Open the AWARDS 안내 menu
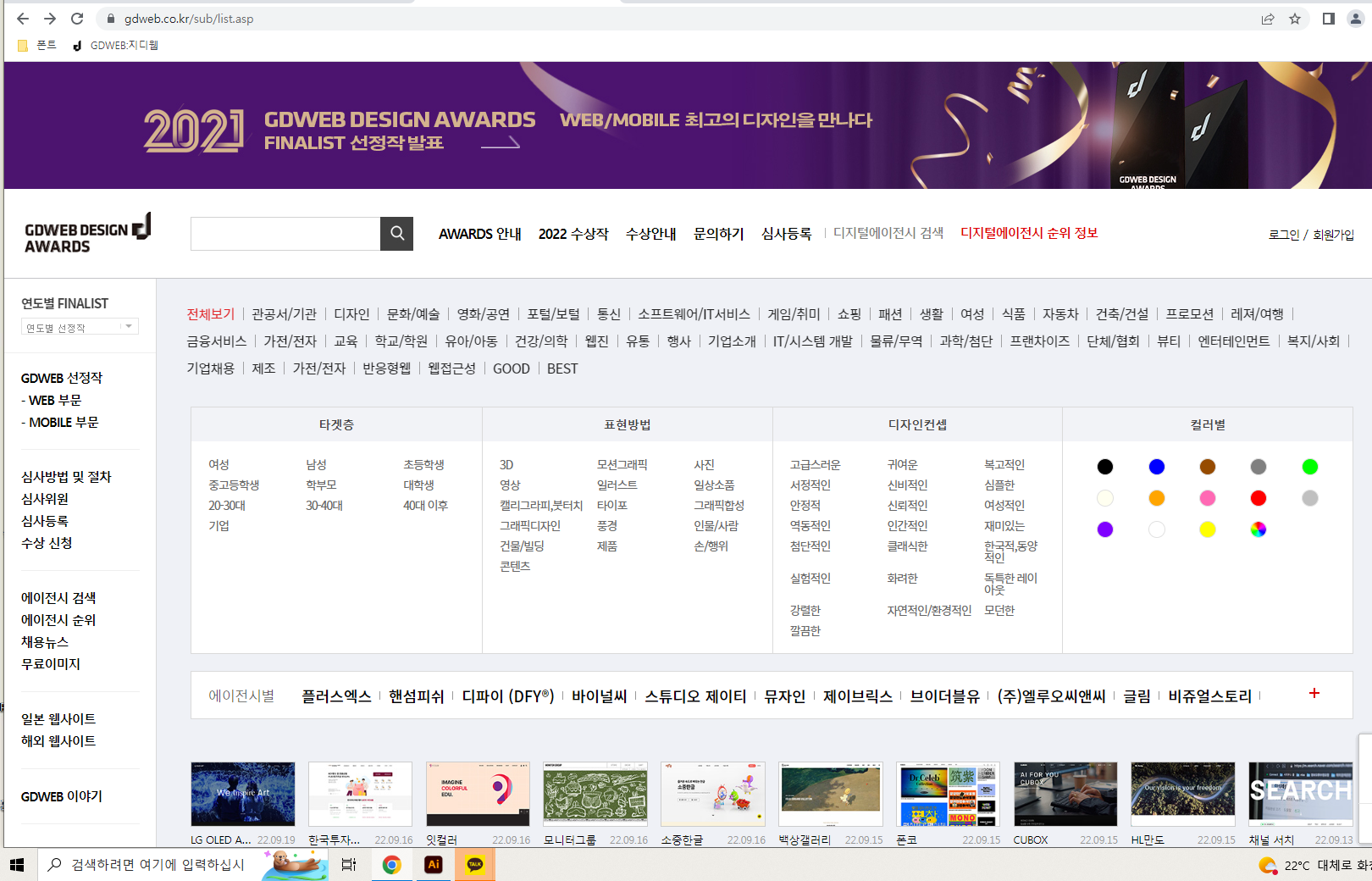 (479, 234)
